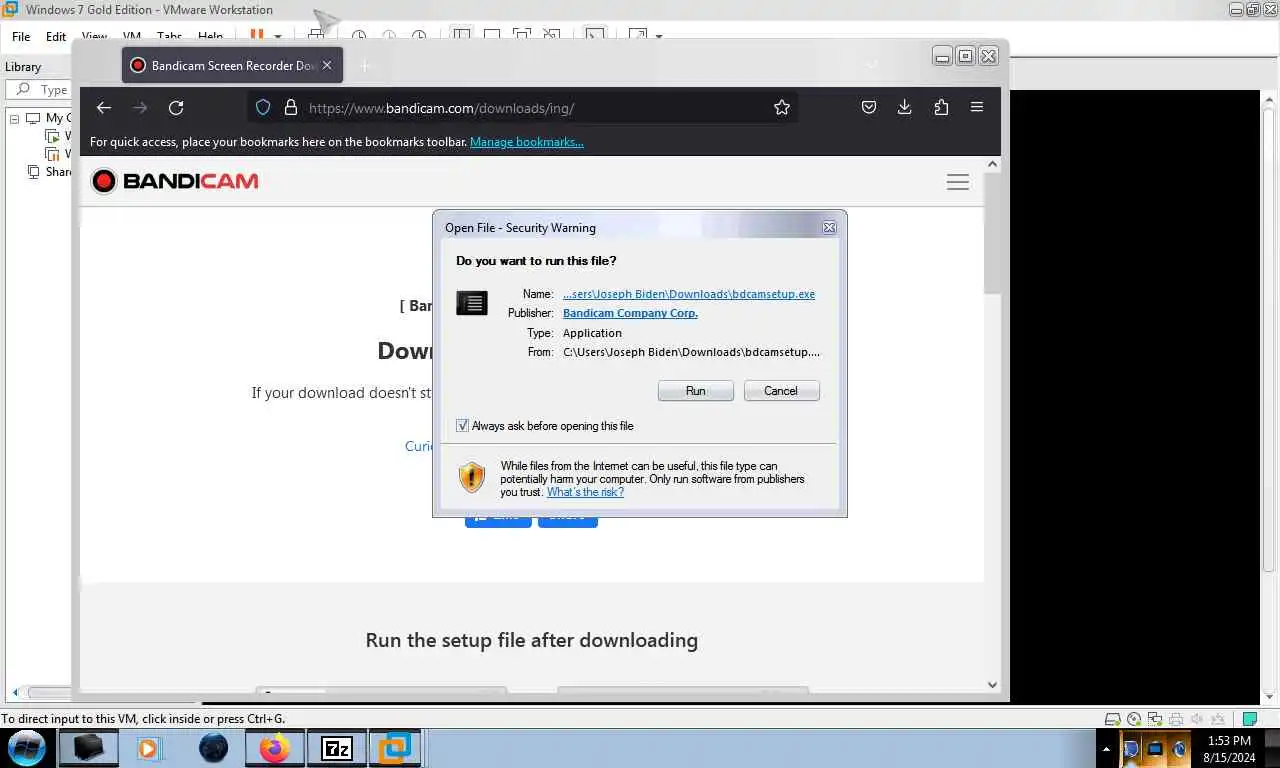The image size is (1280, 768).
Task: Reload the Bandicam download page
Action: click(176, 108)
